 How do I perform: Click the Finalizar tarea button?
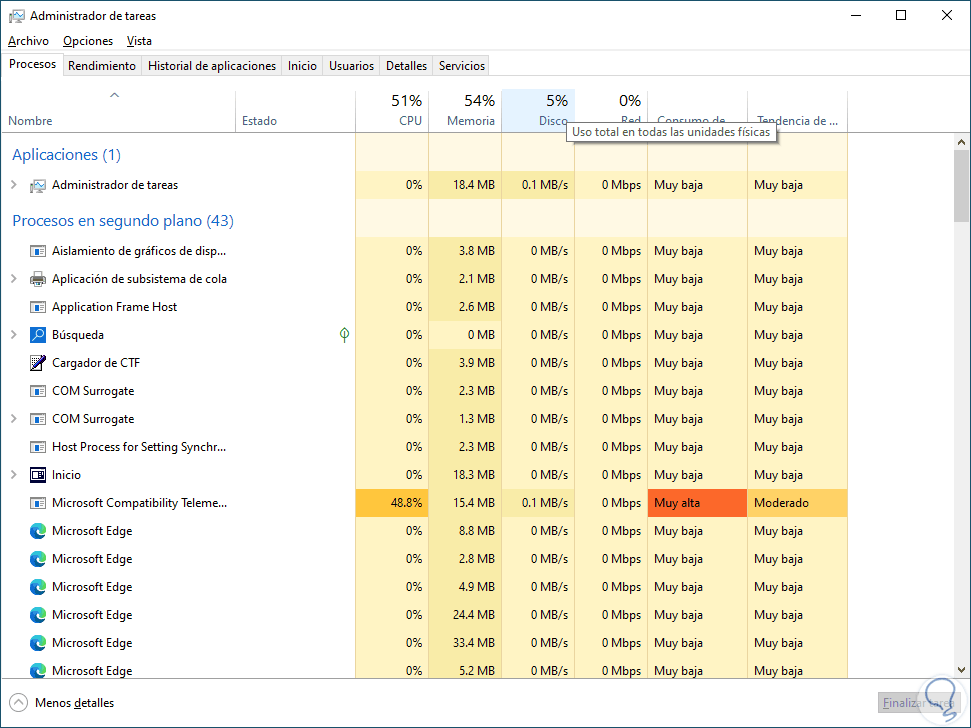click(x=918, y=703)
